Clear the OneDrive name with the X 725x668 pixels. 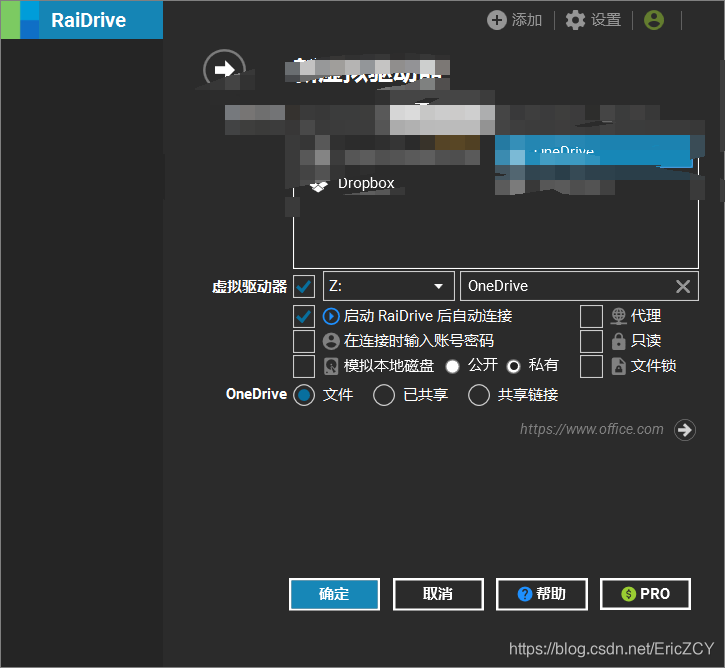683,287
